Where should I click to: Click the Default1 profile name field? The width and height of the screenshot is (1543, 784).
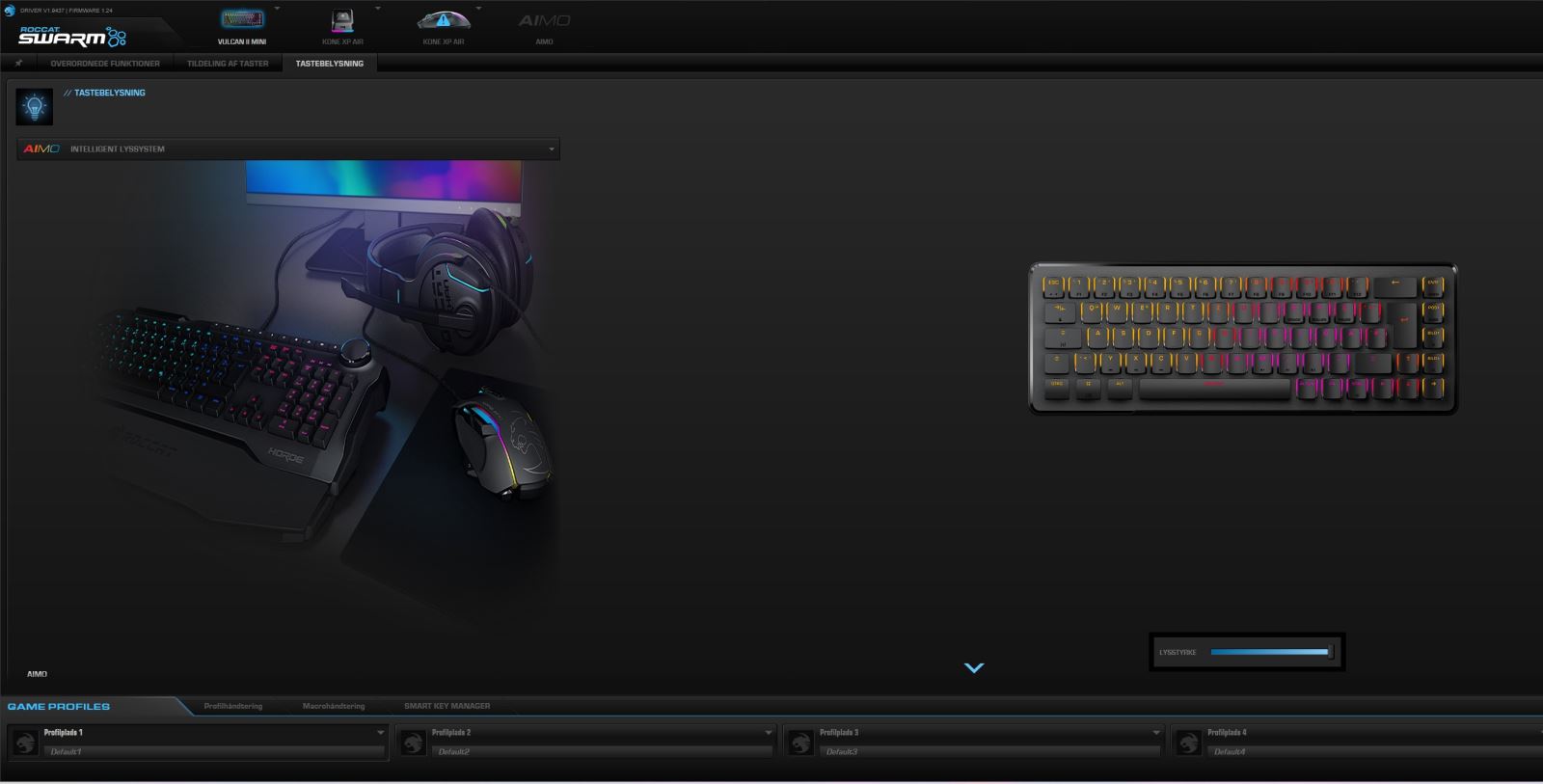(x=216, y=751)
